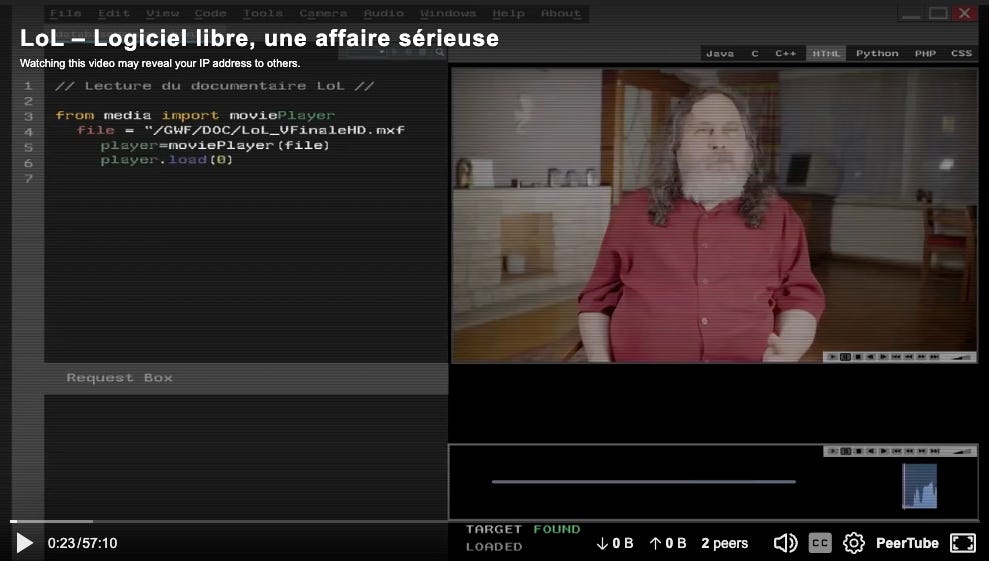Click the code line "player=moviePlayer(file)"
This screenshot has height=561, width=989.
pyautogui.click(x=214, y=145)
